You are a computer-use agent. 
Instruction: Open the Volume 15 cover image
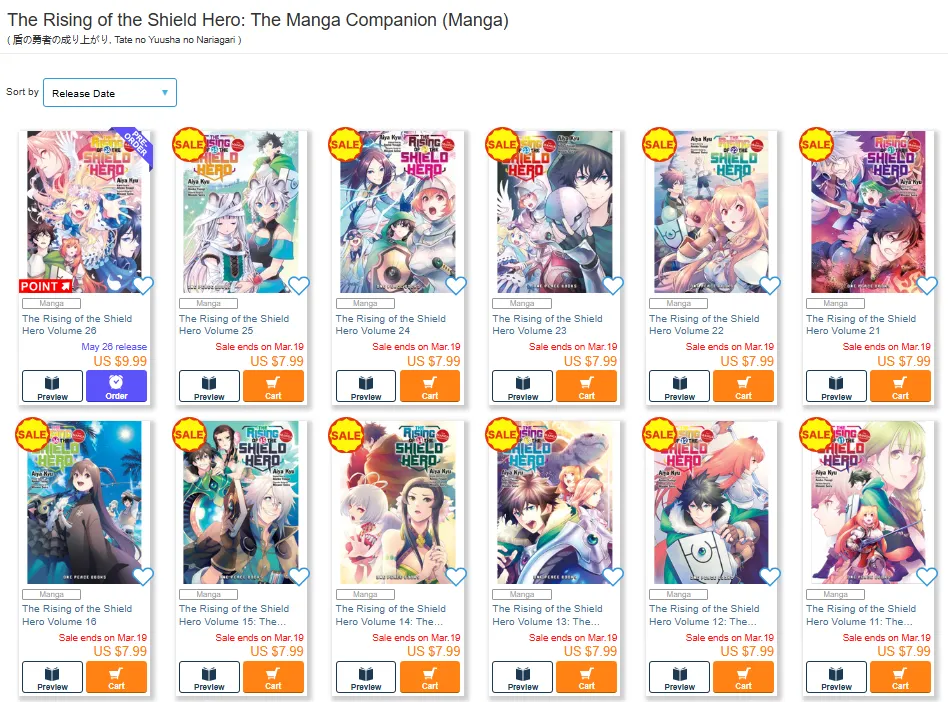[x=241, y=502]
